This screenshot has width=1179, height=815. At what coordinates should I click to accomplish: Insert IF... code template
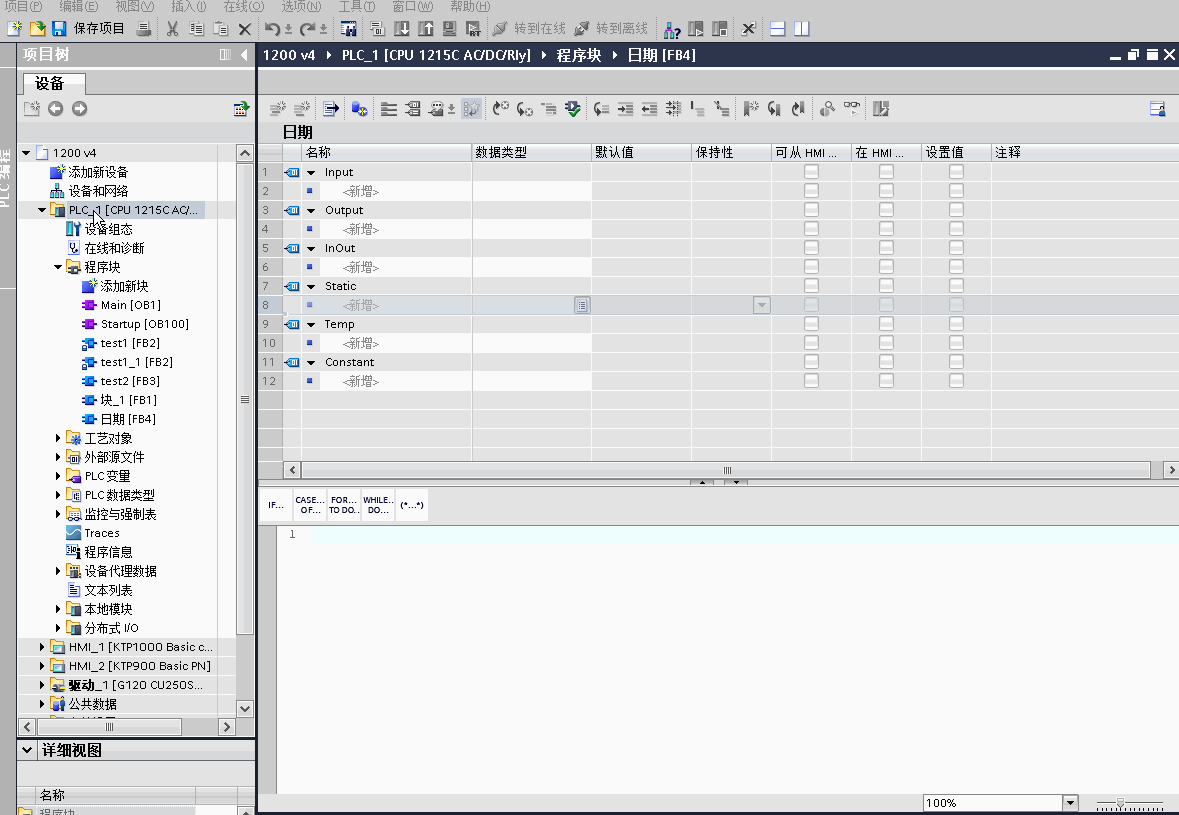[276, 505]
